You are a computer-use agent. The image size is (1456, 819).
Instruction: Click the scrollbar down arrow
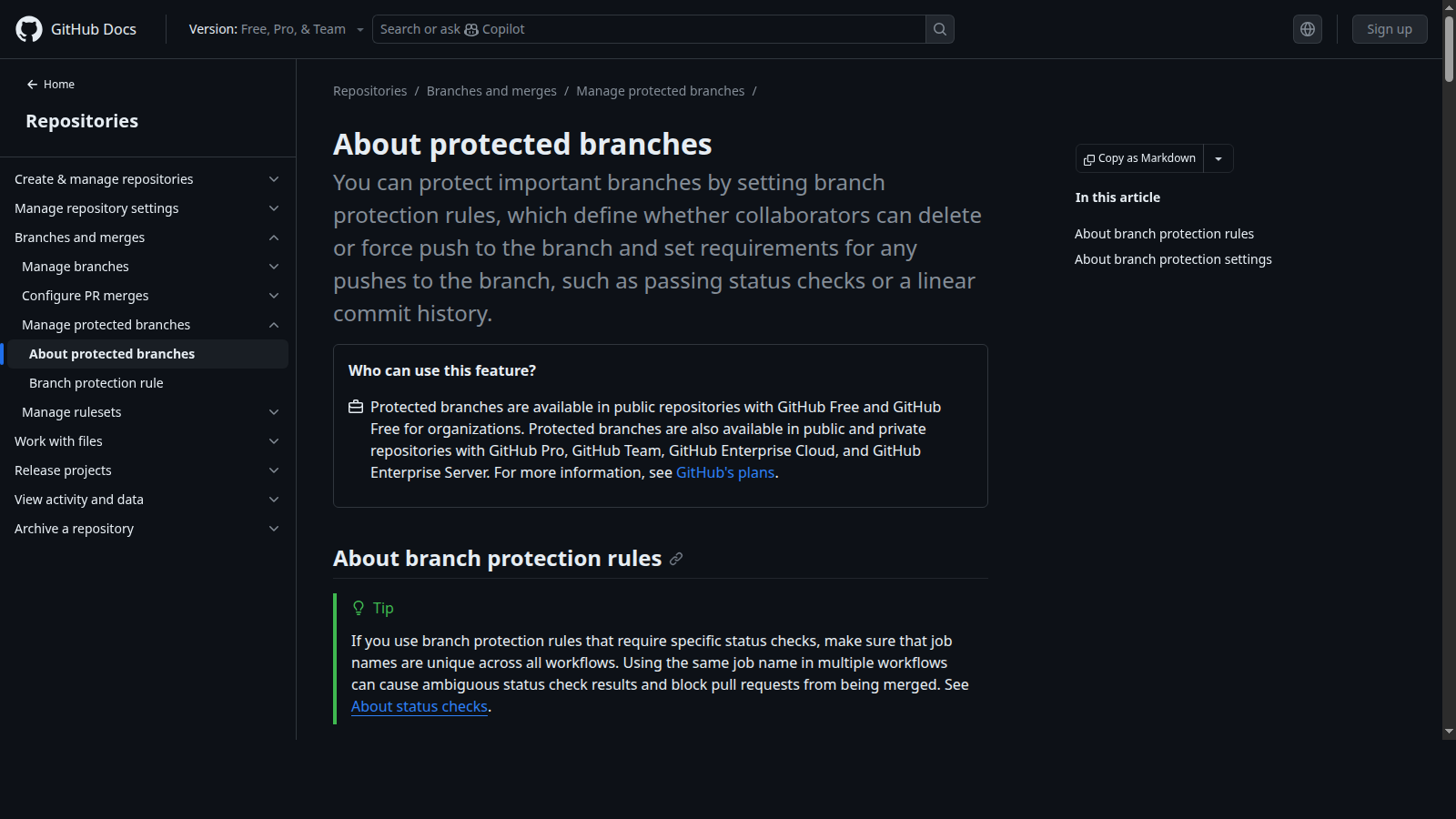(x=1449, y=732)
